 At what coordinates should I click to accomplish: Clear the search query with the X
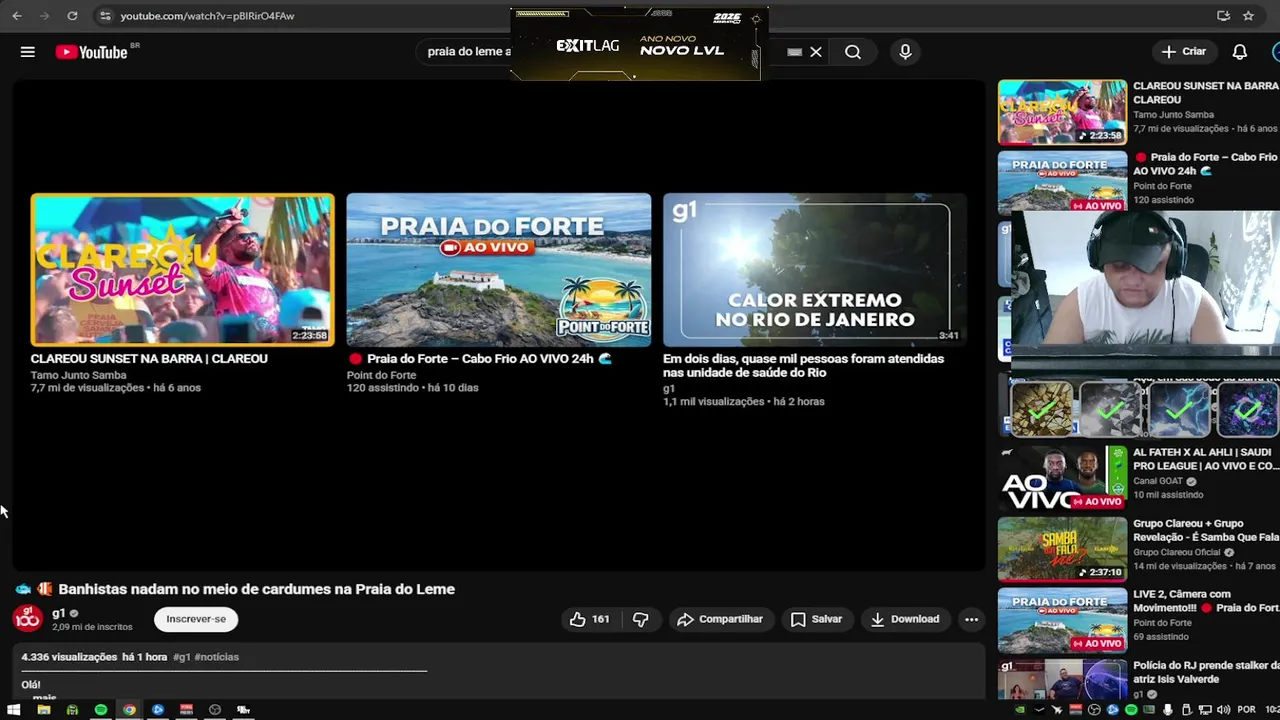816,52
